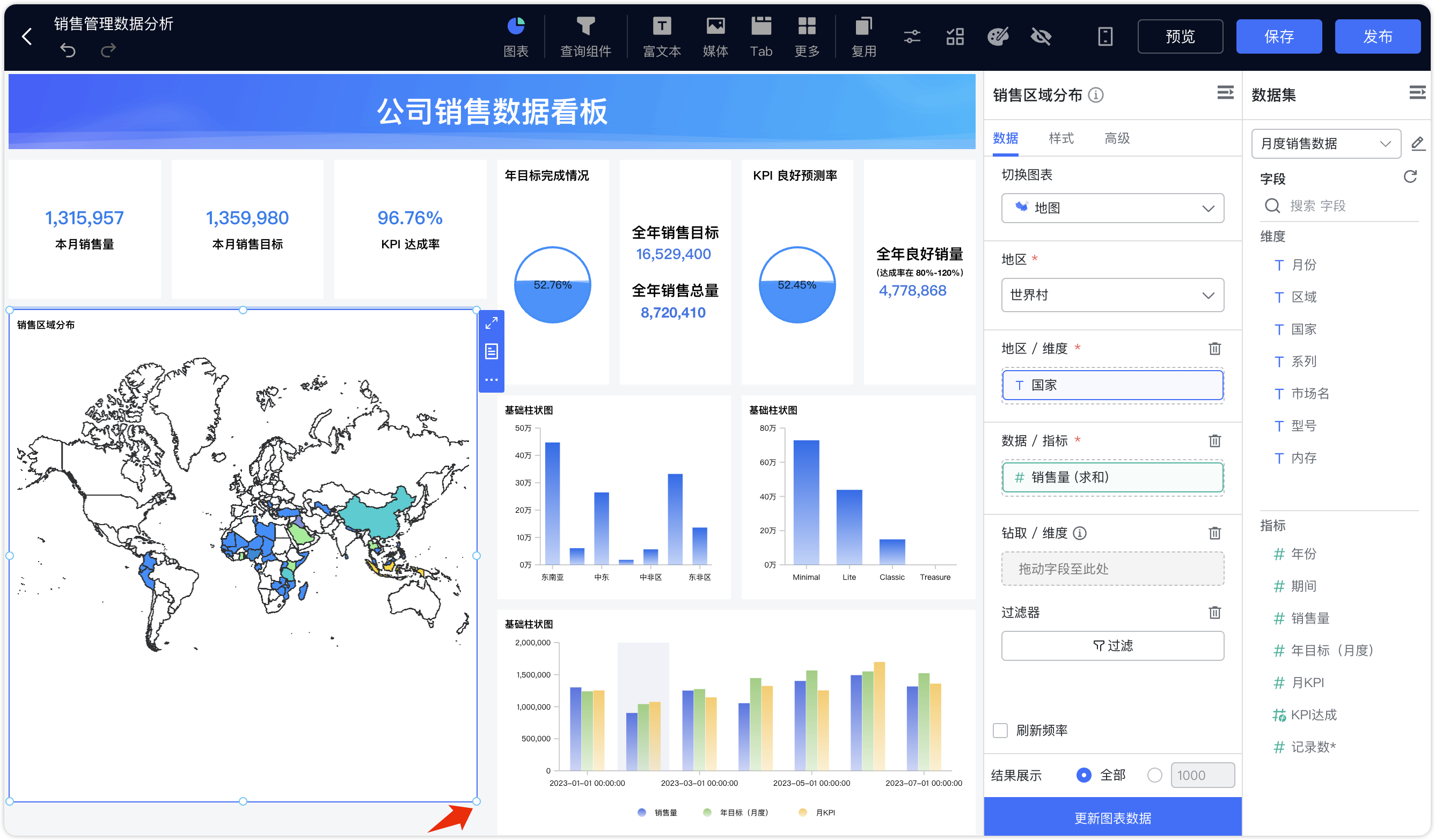The image size is (1435, 840).
Task: Select the limited-rows radio button
Action: coord(1154,775)
